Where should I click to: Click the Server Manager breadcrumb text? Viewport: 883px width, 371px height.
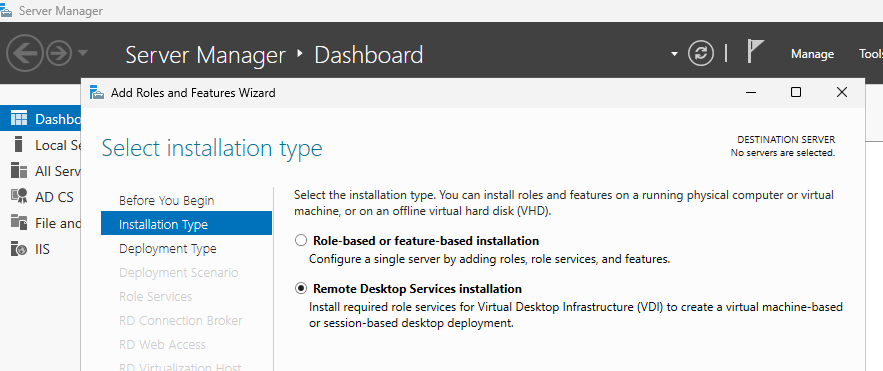(x=206, y=55)
